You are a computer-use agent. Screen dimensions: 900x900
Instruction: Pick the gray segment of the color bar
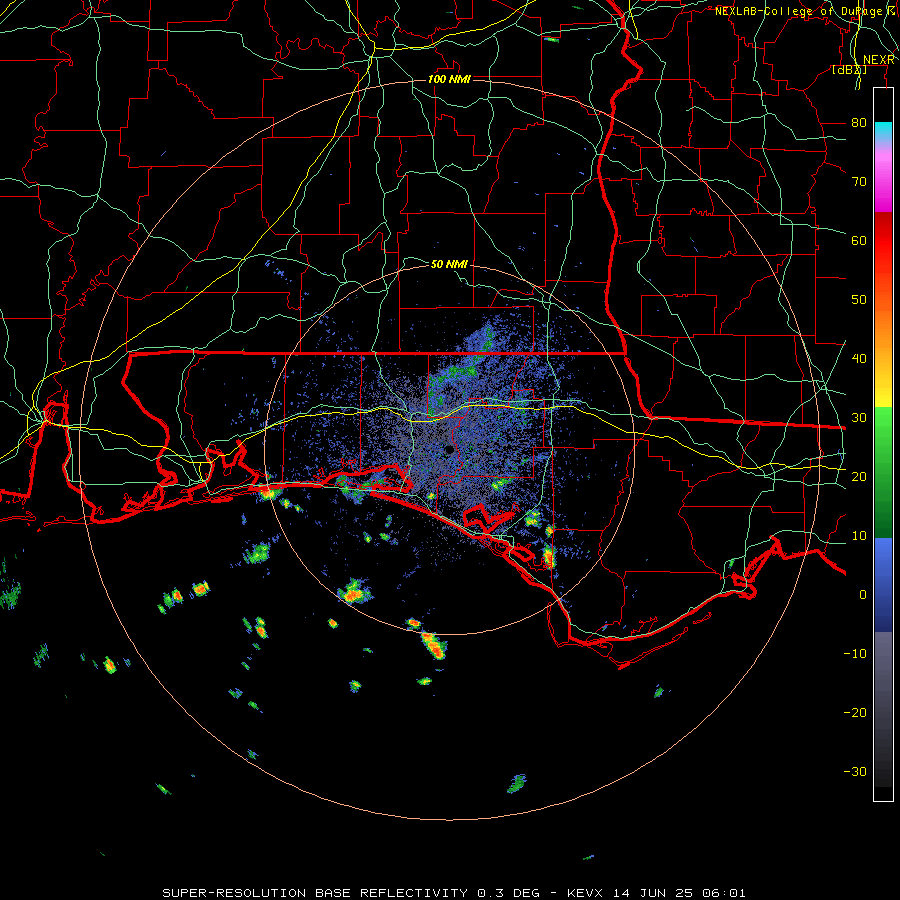pyautogui.click(x=883, y=709)
